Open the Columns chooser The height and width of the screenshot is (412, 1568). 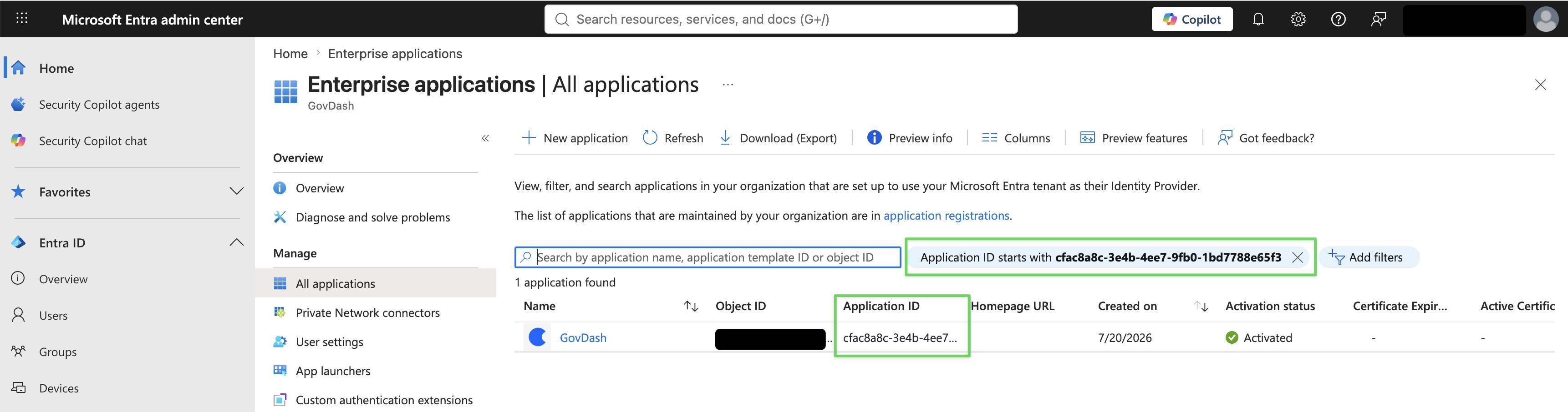[x=1016, y=138]
